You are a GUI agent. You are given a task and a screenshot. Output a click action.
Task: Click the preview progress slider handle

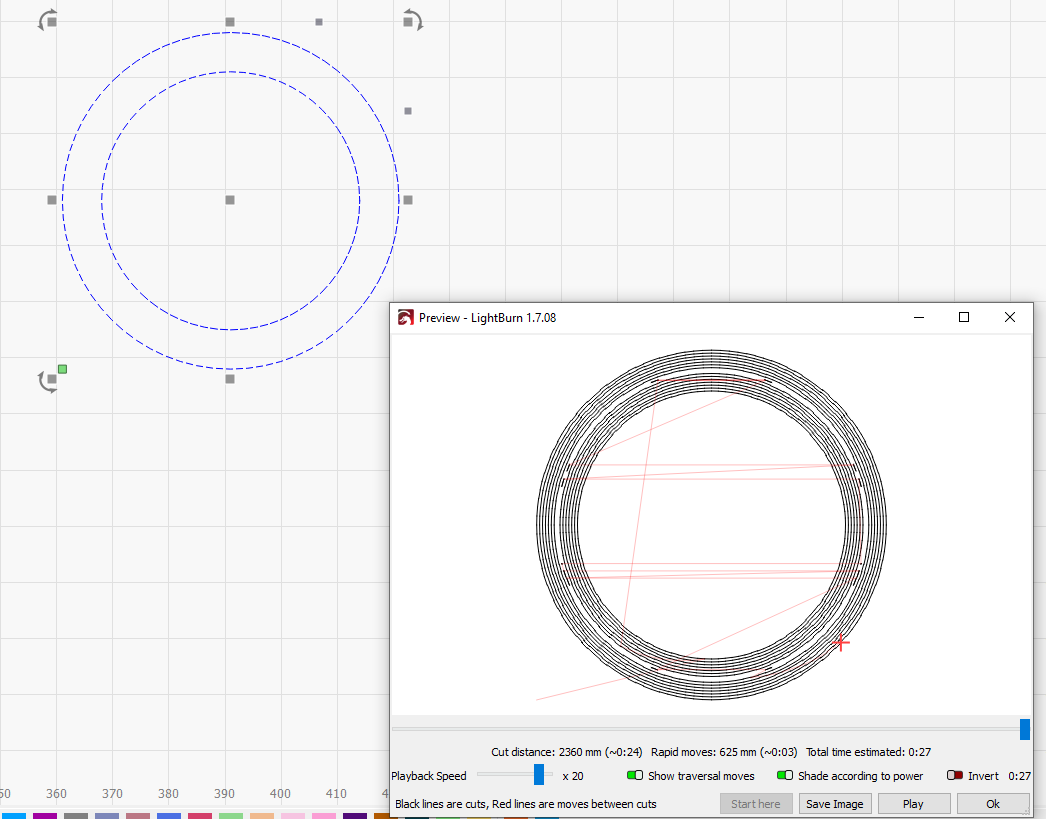point(1025,729)
